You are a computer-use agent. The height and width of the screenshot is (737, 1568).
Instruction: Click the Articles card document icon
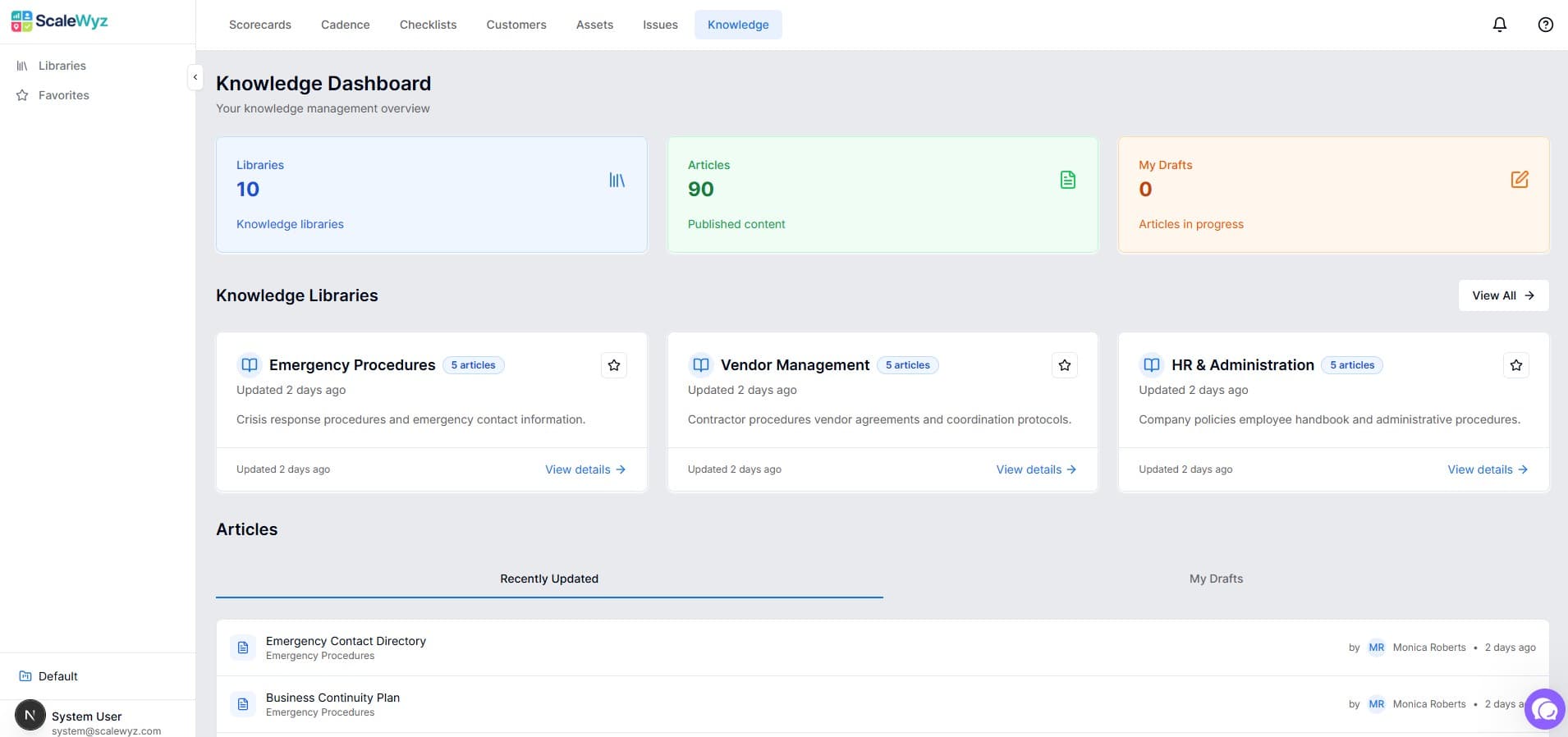pos(1067,180)
